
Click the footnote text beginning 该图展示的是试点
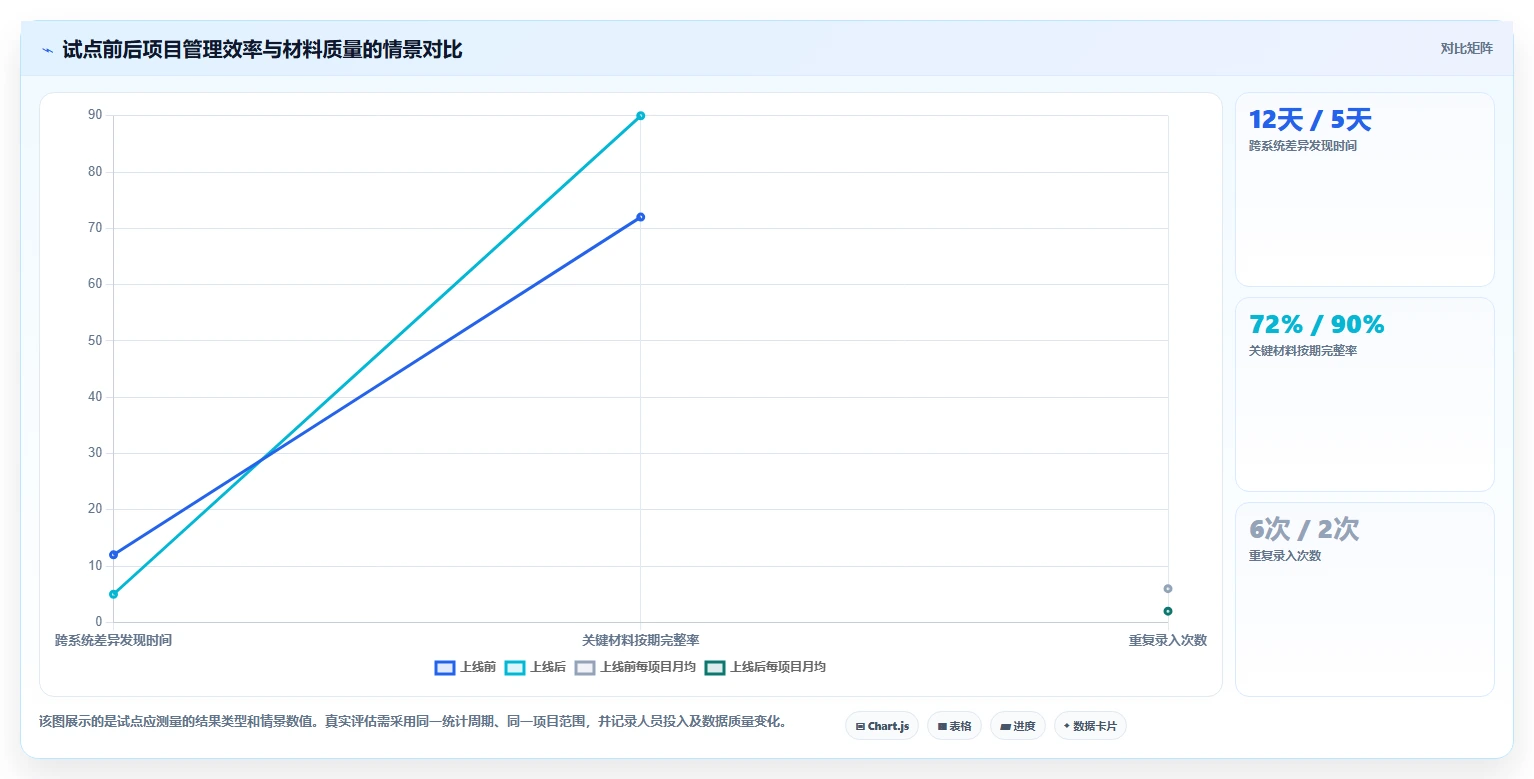click(x=413, y=721)
